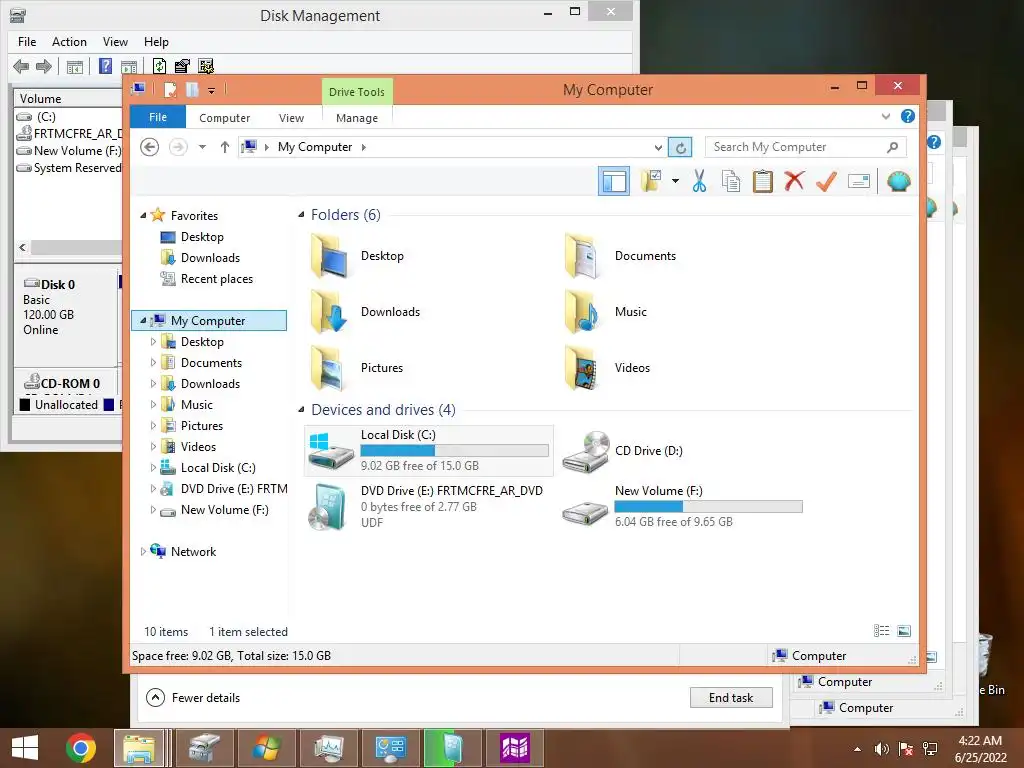Open Google Chrome from the taskbar

coord(81,748)
